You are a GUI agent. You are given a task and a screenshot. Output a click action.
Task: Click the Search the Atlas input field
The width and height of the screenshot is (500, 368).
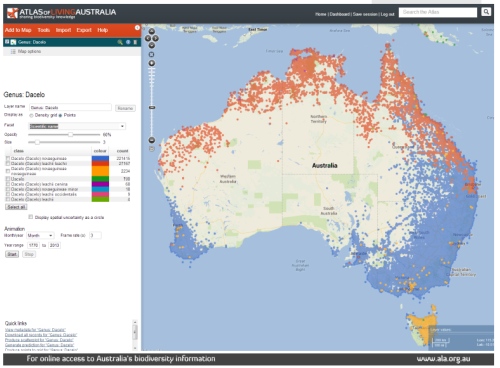(438, 12)
